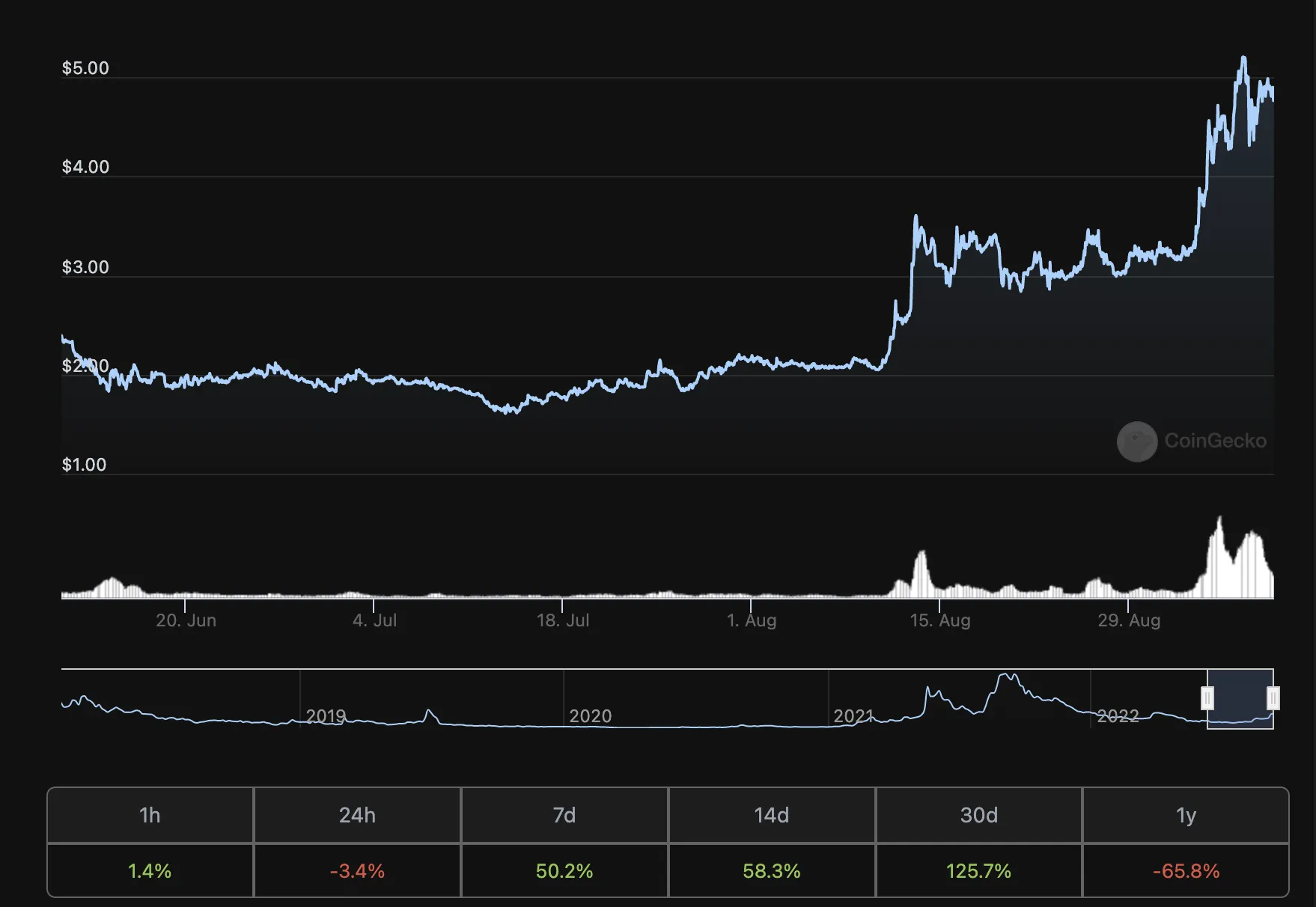Select the 24h price change header
Image resolution: width=1316 pixels, height=907 pixels.
357,815
